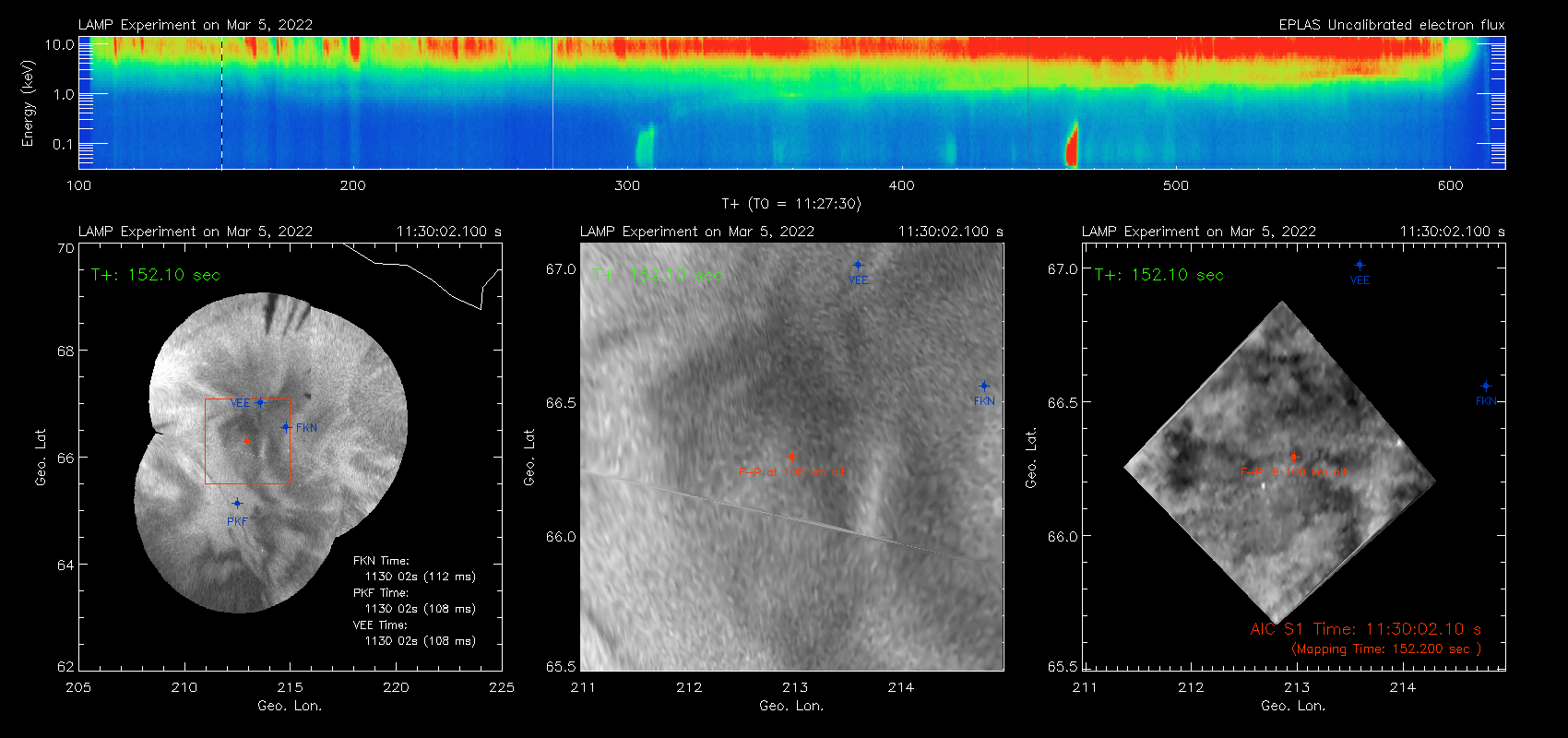Click the blue VEE star in the middle panel
Screen dimensions: 1568x738
pyautogui.click(x=858, y=266)
